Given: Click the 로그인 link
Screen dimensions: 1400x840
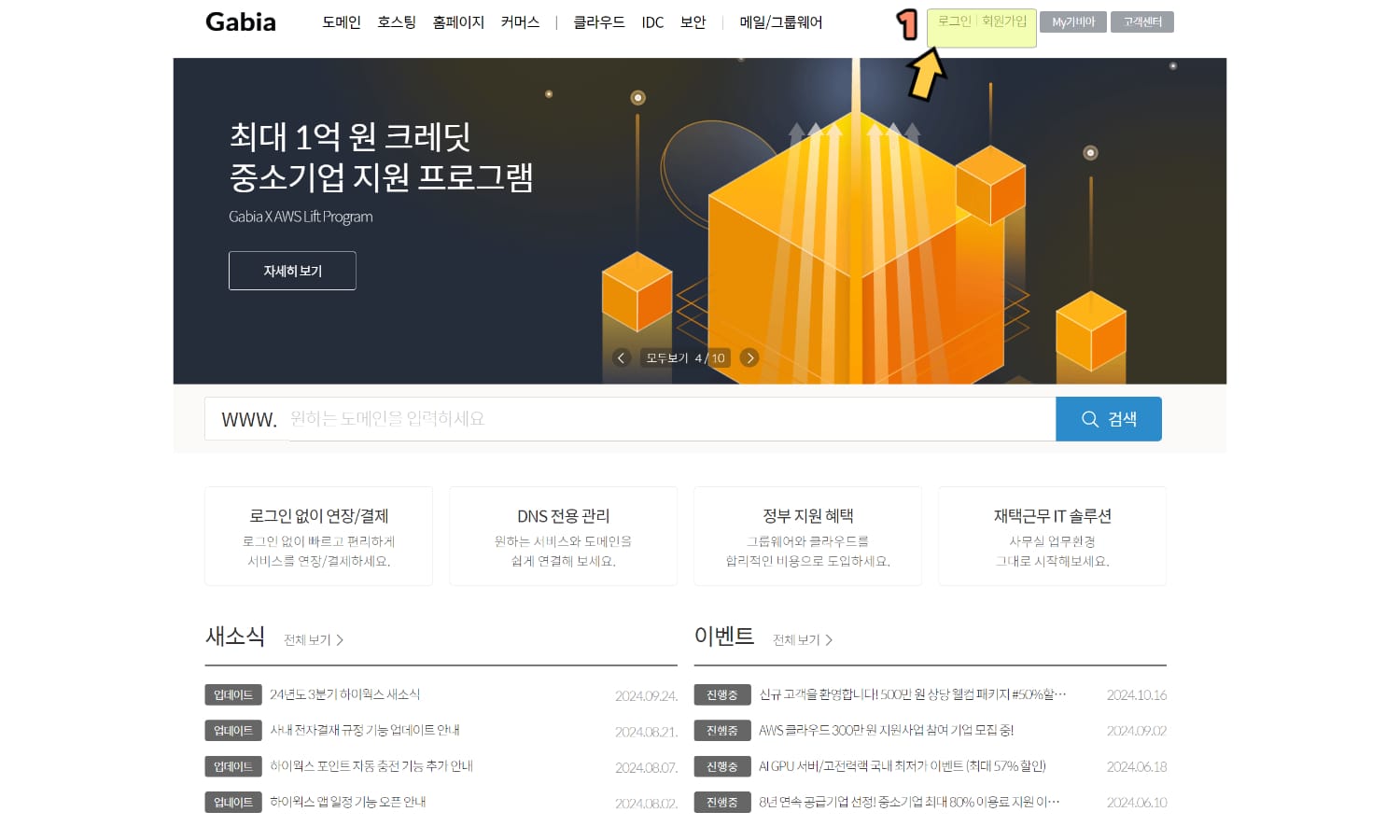Looking at the screenshot, I should 954,21.
